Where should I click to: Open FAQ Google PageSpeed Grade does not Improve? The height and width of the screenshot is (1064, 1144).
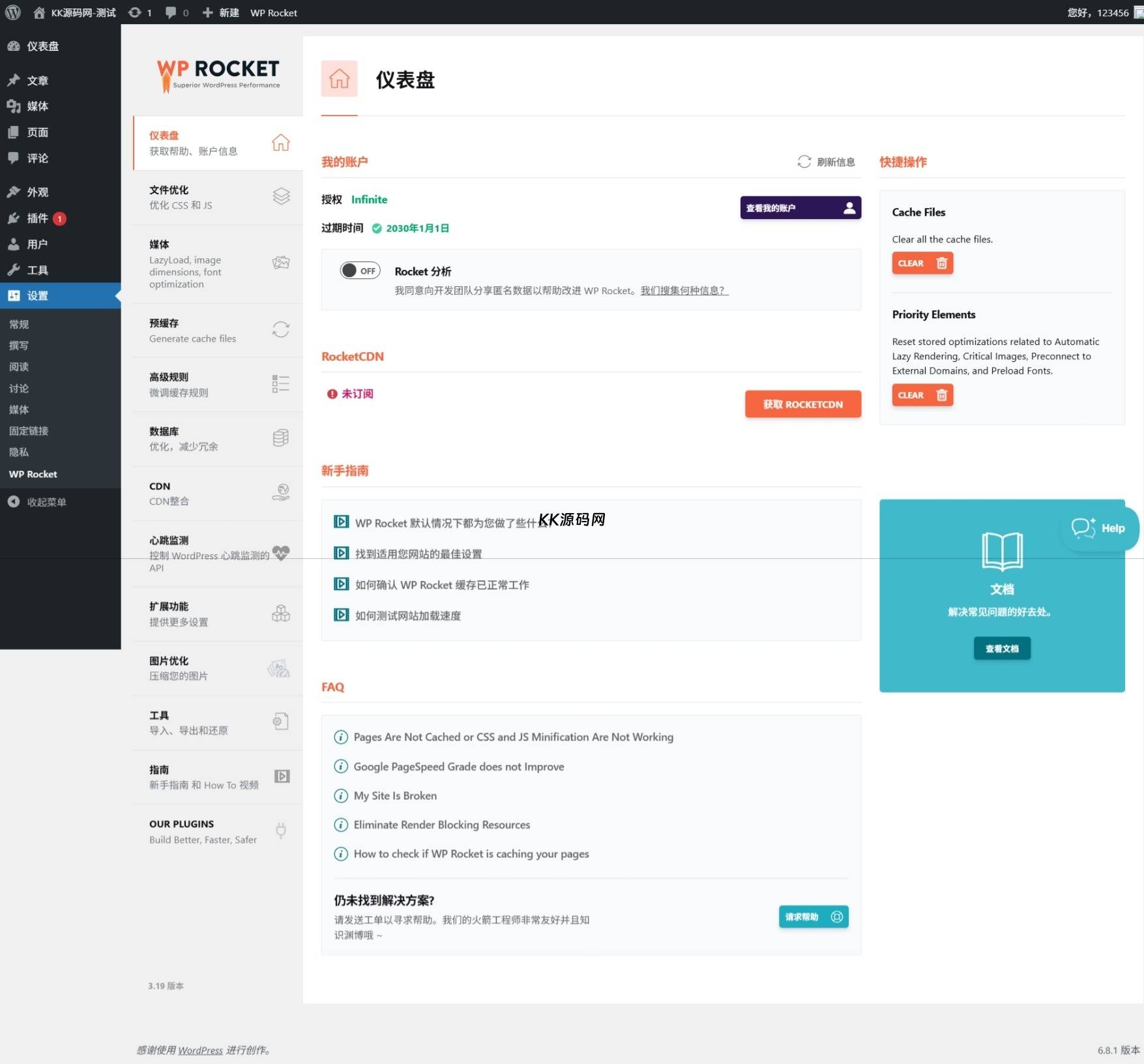pos(449,767)
